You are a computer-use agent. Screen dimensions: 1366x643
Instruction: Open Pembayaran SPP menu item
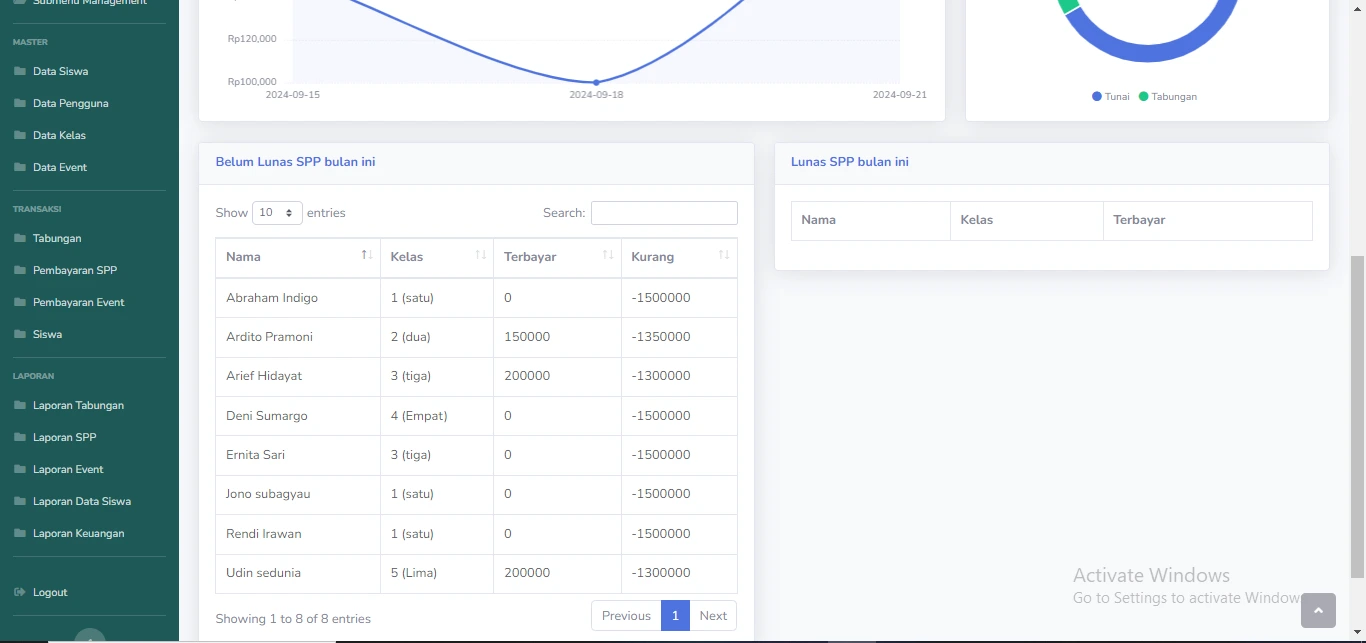tap(75, 270)
